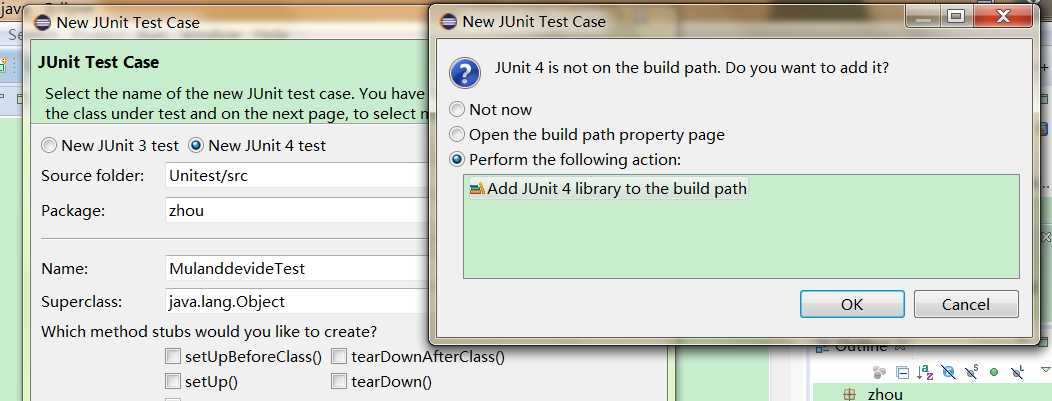Click Focus on Active Task in Outline
The image size is (1052, 401).
coord(880,372)
